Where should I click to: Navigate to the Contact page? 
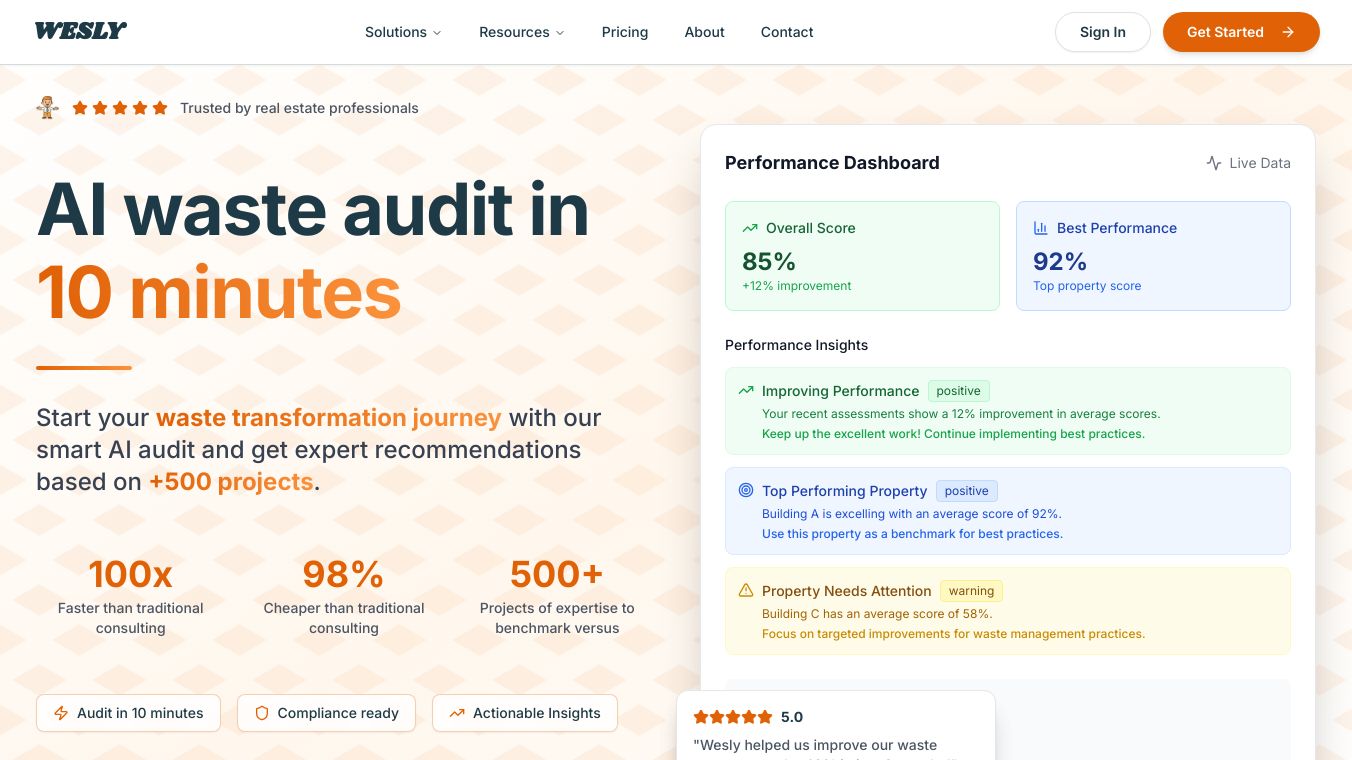[x=787, y=32]
